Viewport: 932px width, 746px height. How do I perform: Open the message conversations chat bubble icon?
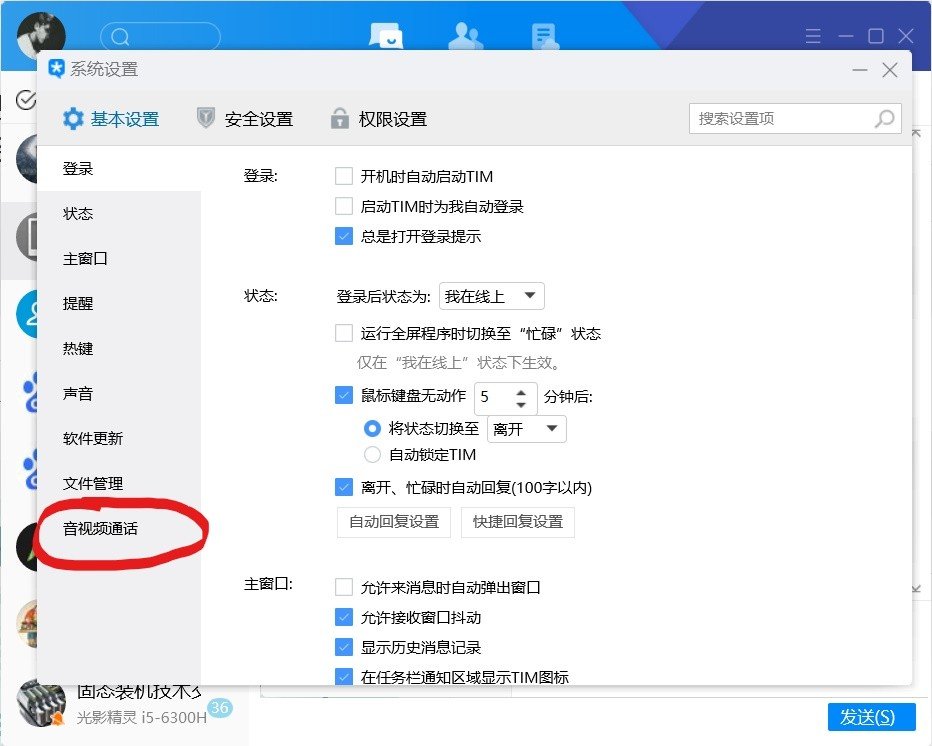pos(386,36)
